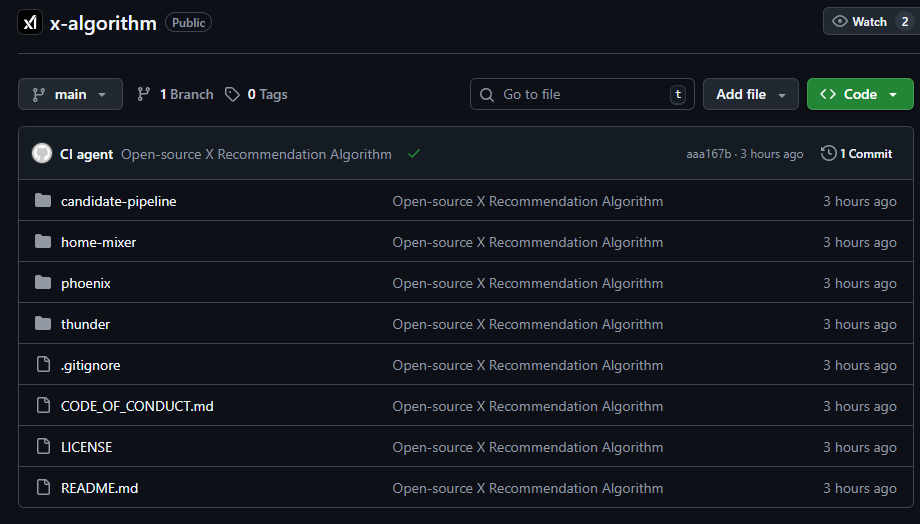
Task: Open the 0 Tags link
Action: 256,94
